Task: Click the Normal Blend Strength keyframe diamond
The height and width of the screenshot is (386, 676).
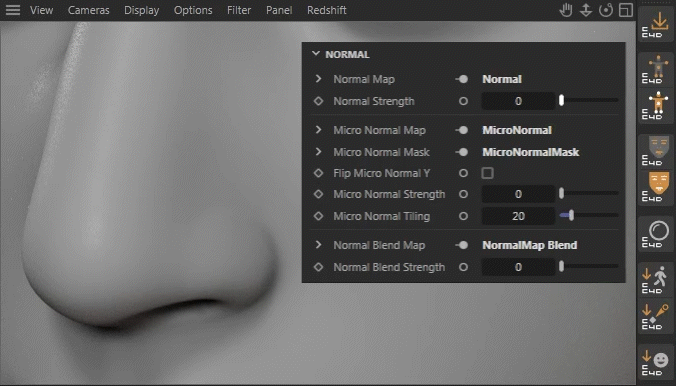Action: (x=318, y=267)
